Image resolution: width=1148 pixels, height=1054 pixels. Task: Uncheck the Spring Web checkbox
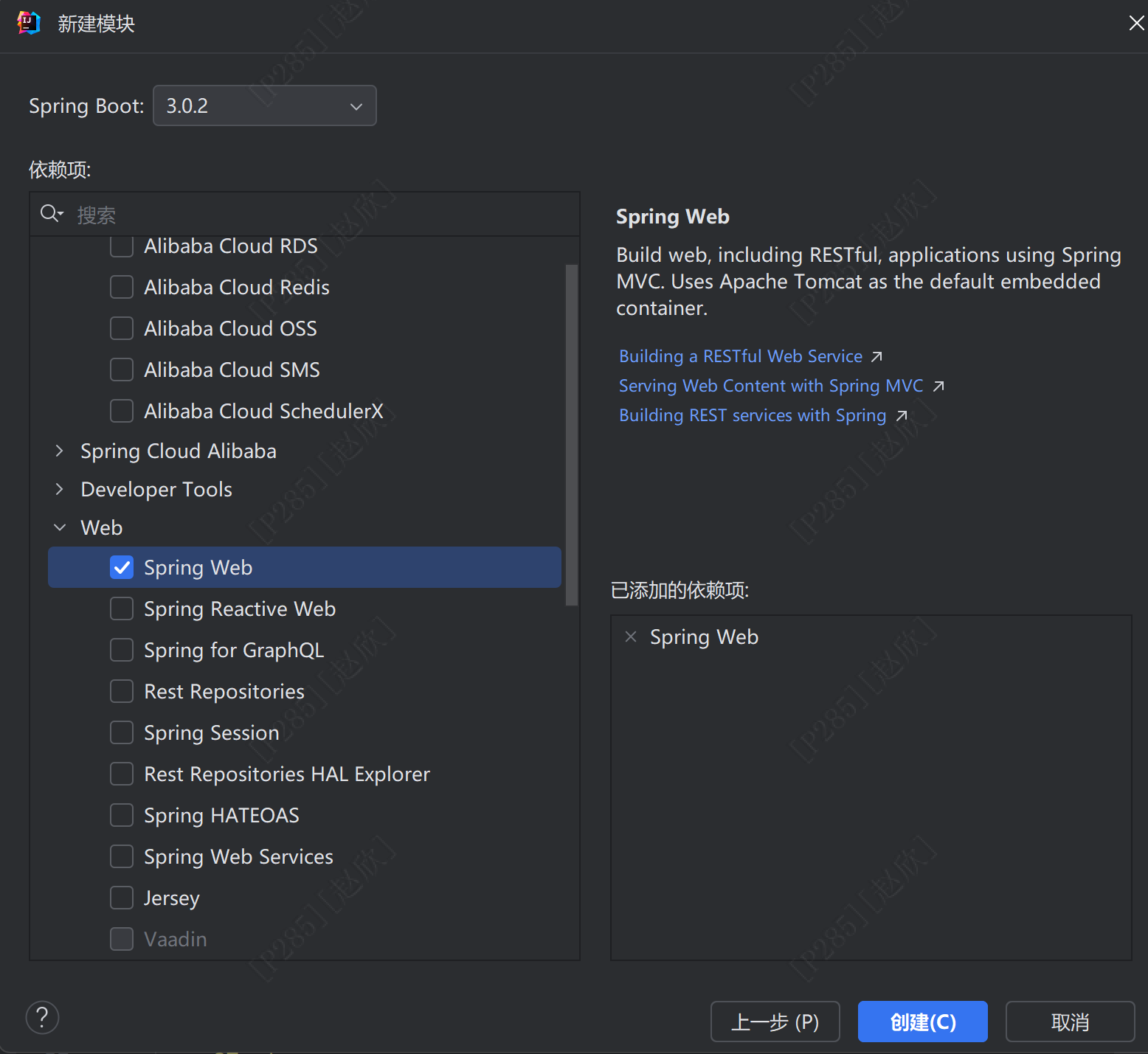pos(122,567)
